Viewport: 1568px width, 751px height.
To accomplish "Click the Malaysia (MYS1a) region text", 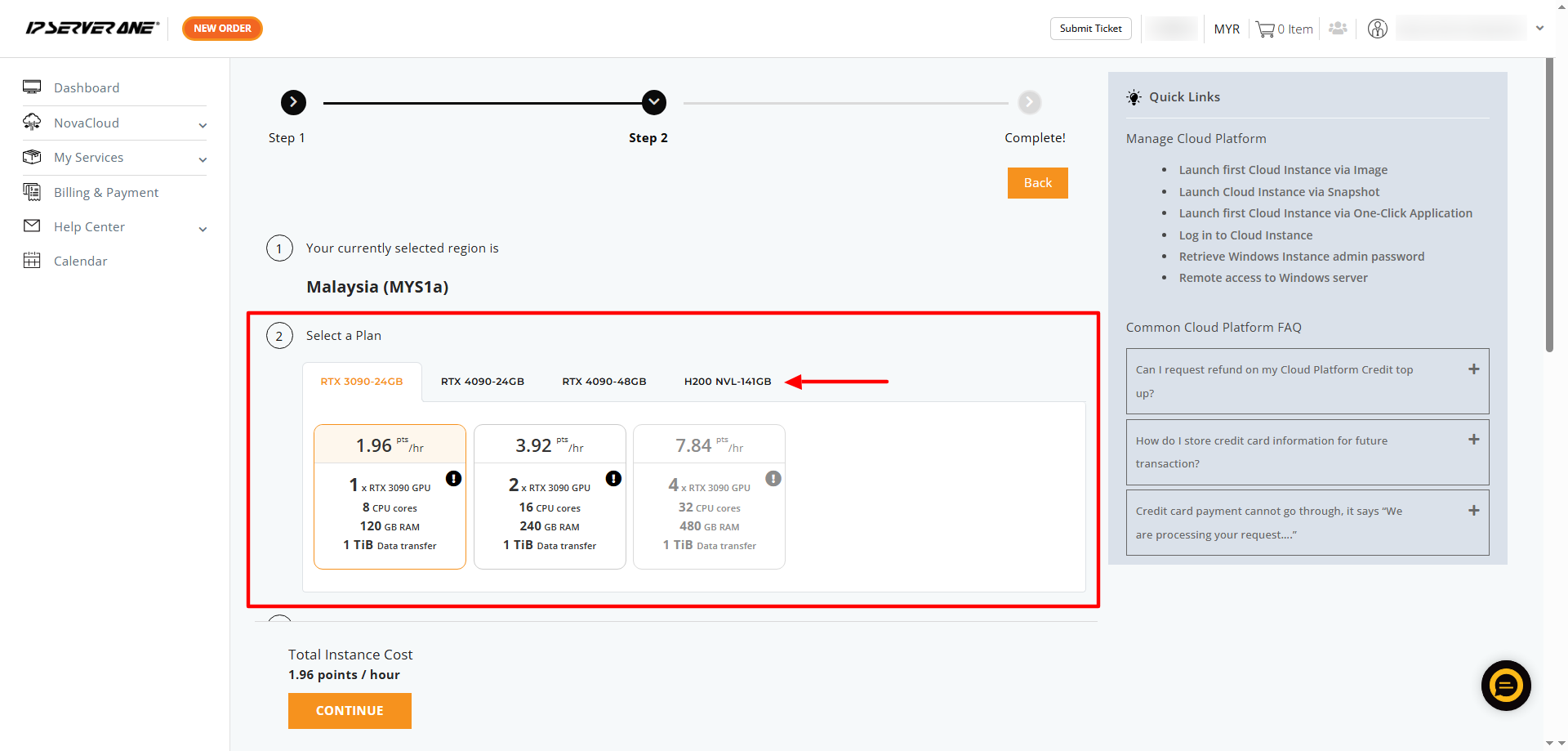I will tap(377, 287).
